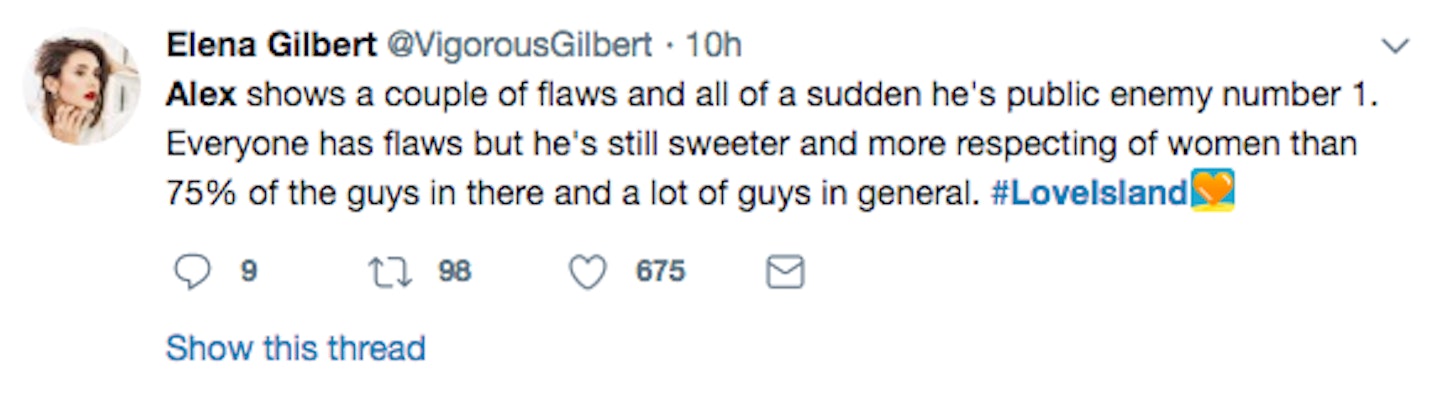Click the like count 675
Image resolution: width=1440 pixels, height=395 pixels.
(x=661, y=272)
